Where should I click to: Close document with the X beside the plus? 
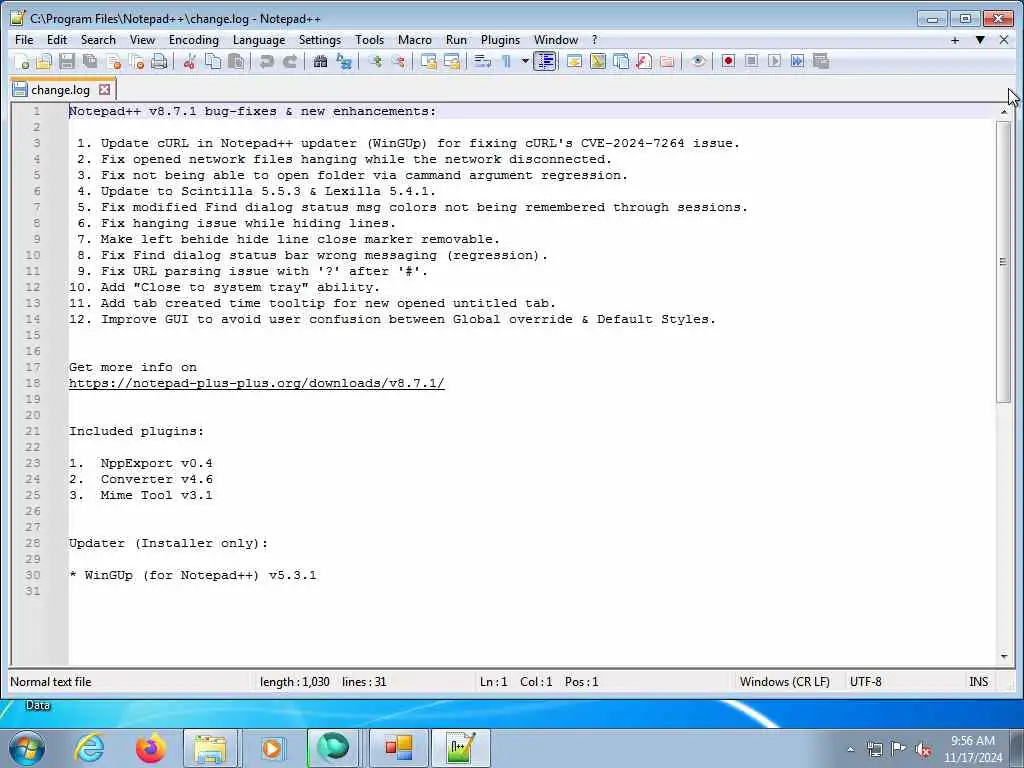coord(1004,40)
